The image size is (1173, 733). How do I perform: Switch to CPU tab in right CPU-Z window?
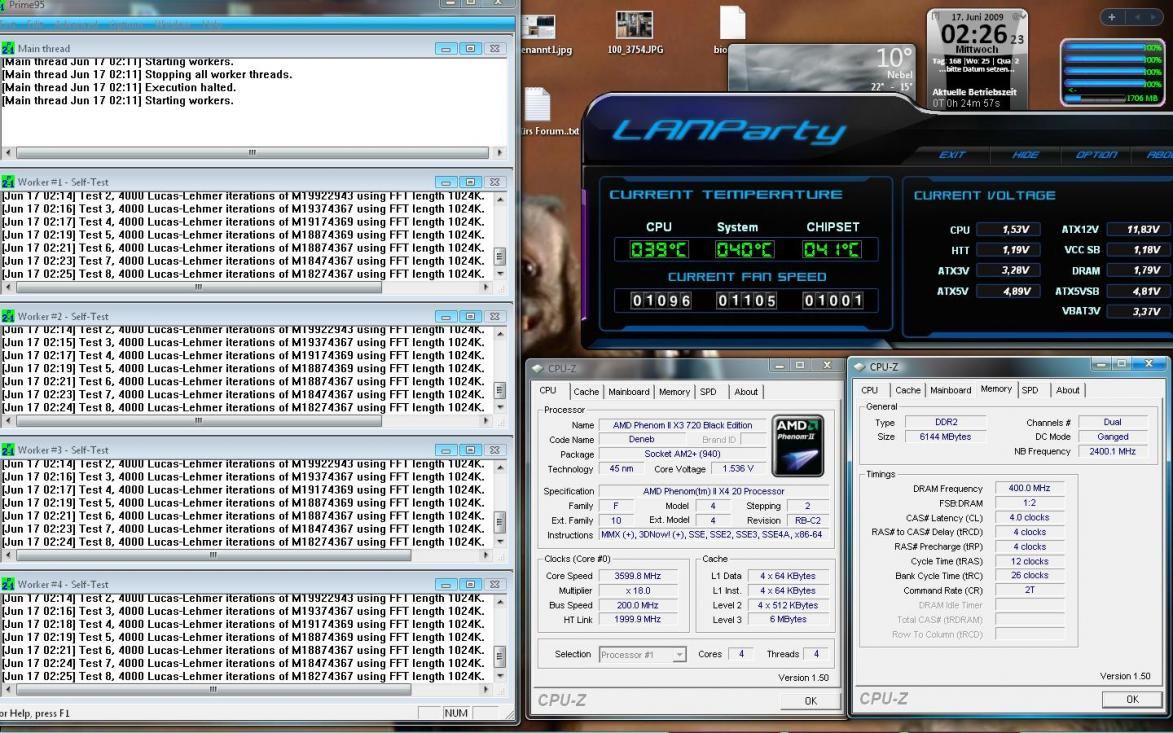coord(869,390)
